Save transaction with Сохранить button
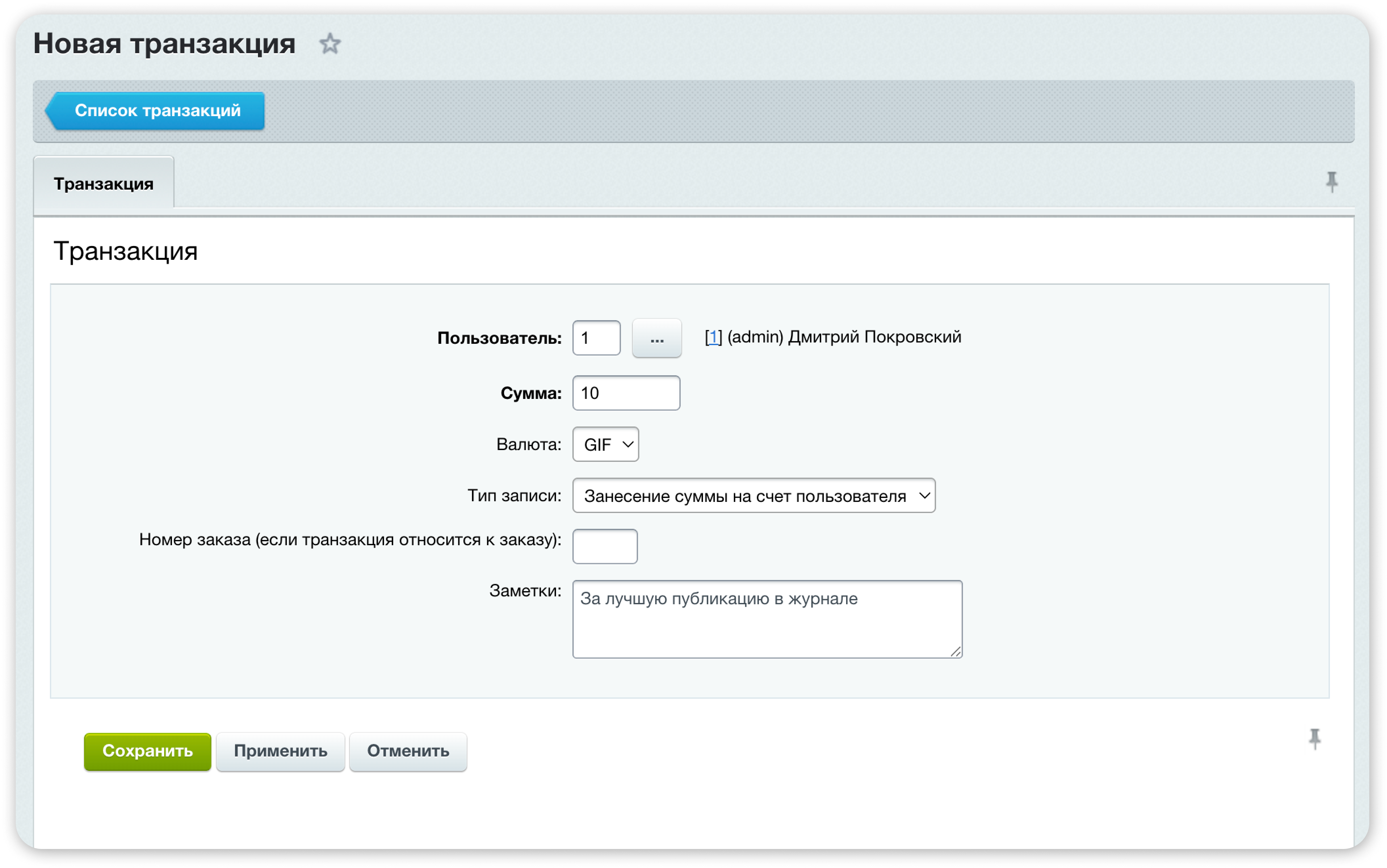 pyautogui.click(x=148, y=752)
